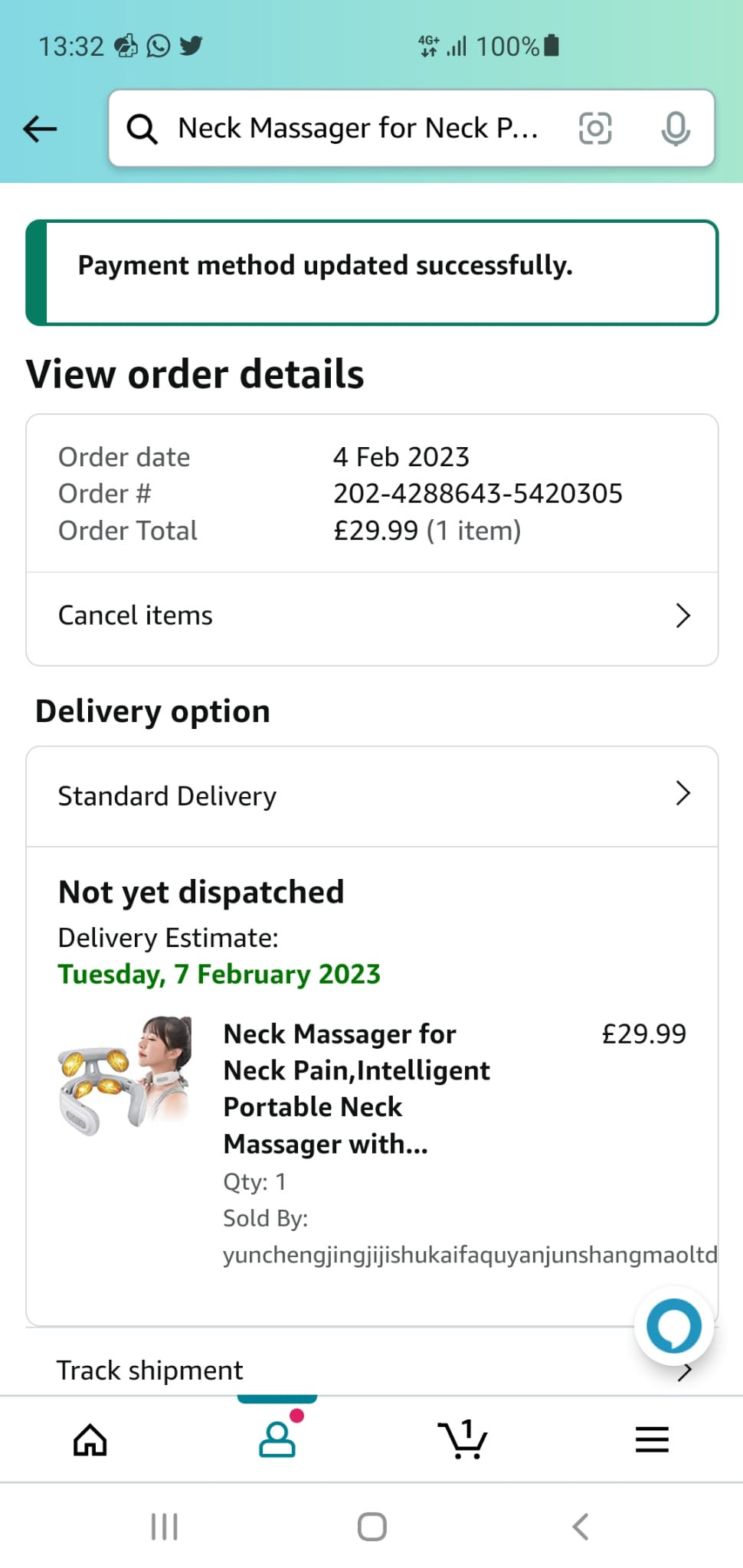Tap the order number 202-4288643-5420305

click(477, 494)
